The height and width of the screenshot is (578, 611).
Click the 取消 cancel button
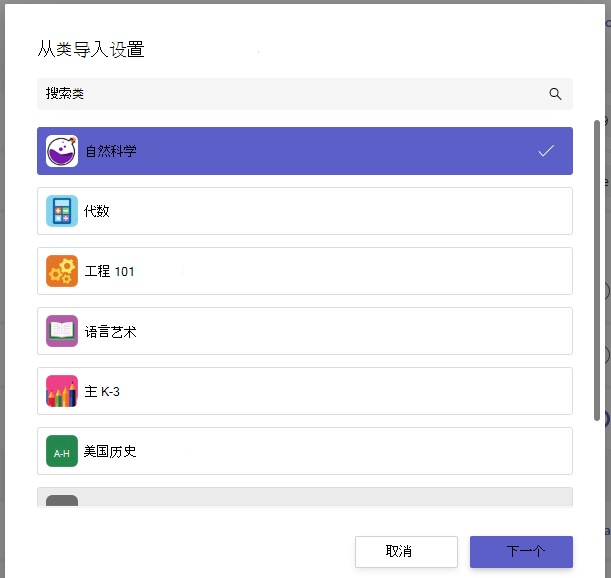(x=406, y=551)
